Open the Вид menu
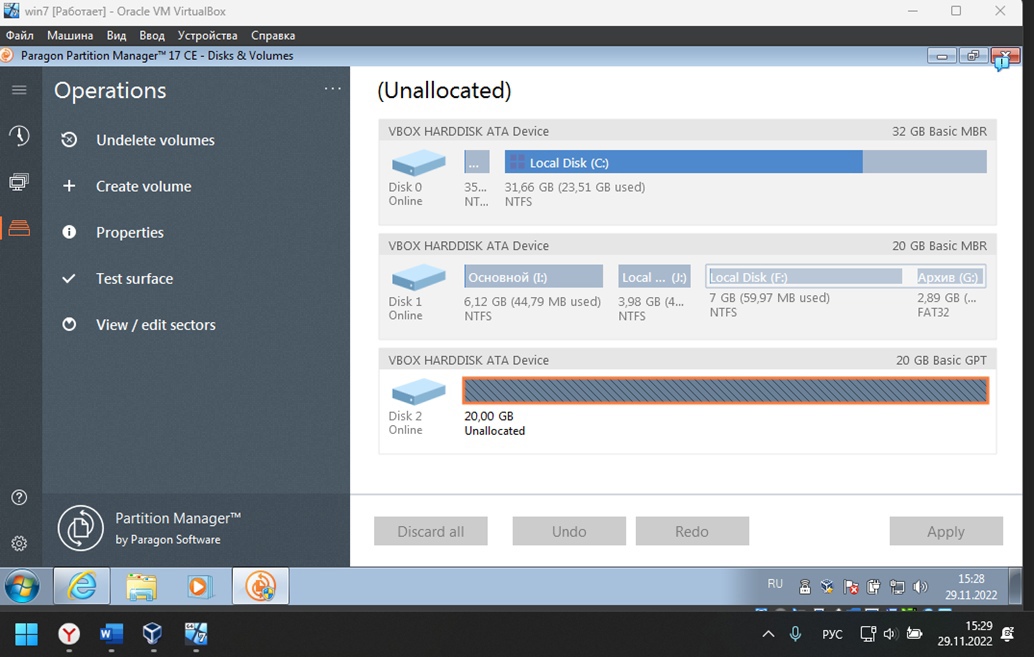This screenshot has width=1034, height=657. [117, 35]
